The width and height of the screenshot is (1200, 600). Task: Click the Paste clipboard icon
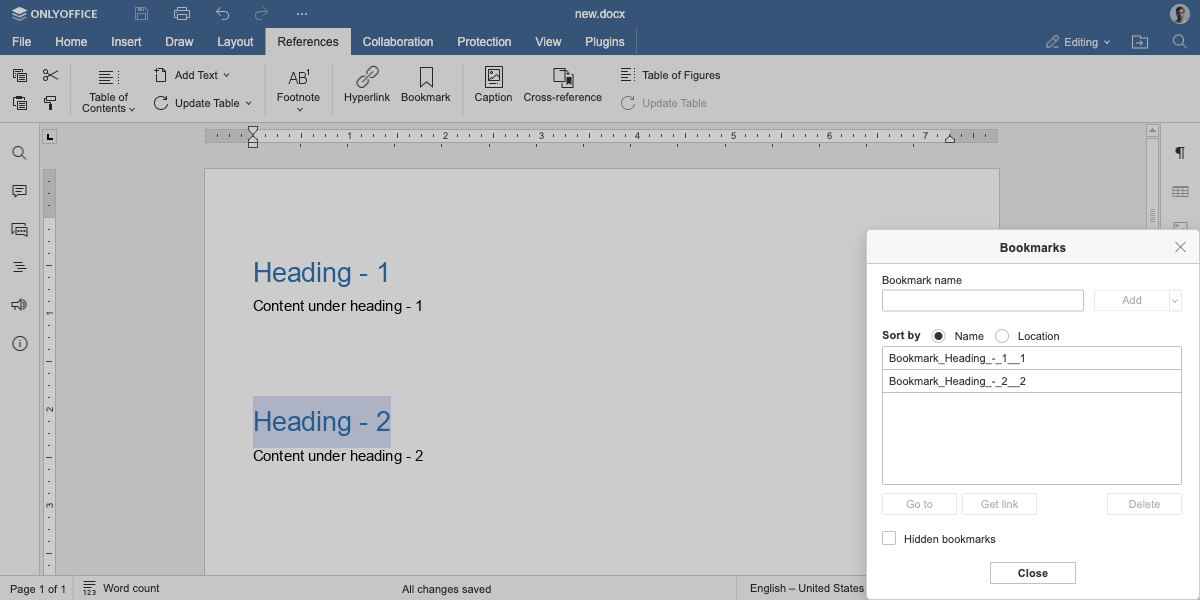click(x=20, y=103)
